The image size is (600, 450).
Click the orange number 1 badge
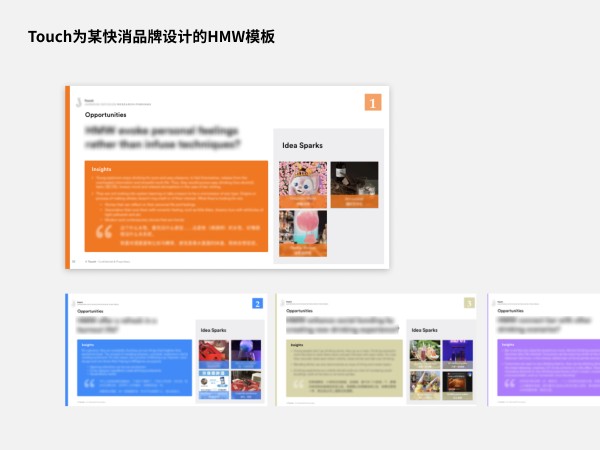(373, 102)
